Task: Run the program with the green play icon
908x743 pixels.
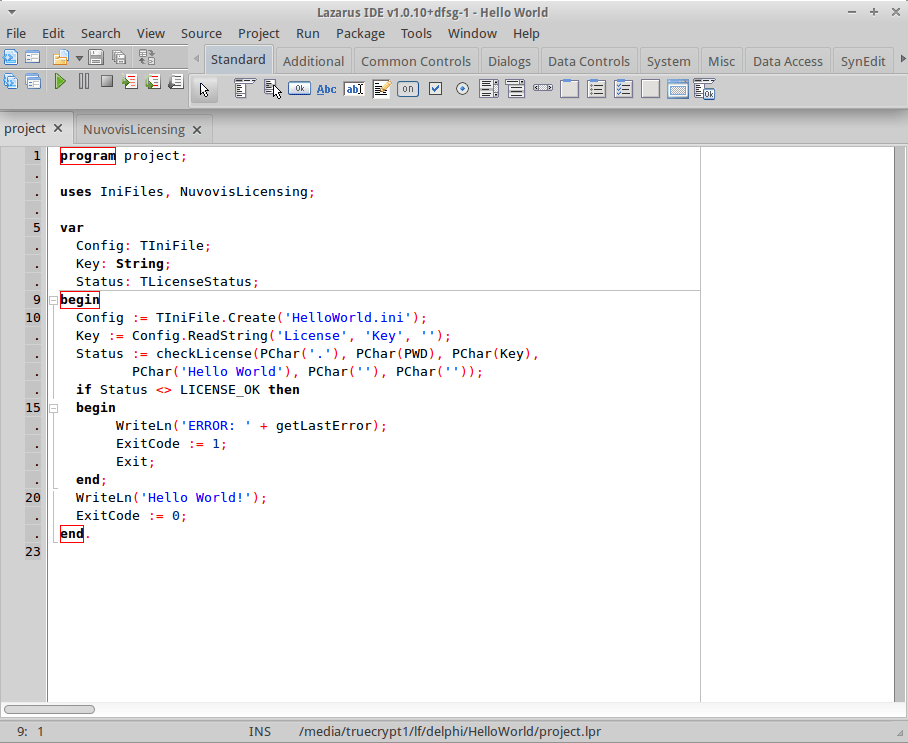Action: pos(60,81)
